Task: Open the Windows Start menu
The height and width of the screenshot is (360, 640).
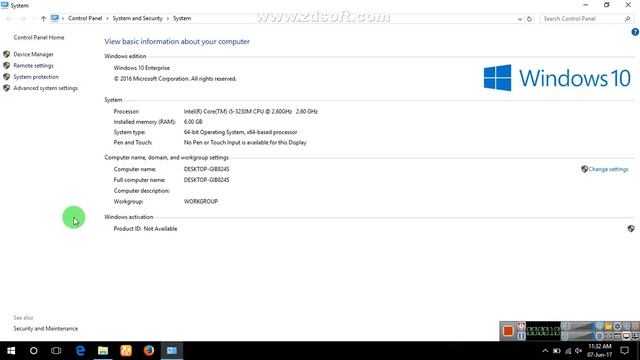Action: (11, 351)
